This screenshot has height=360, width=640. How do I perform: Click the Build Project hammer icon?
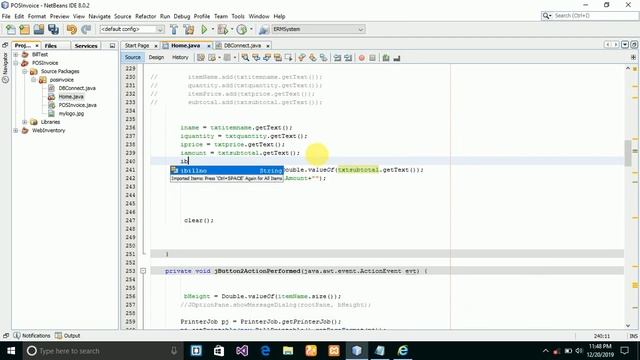174,29
